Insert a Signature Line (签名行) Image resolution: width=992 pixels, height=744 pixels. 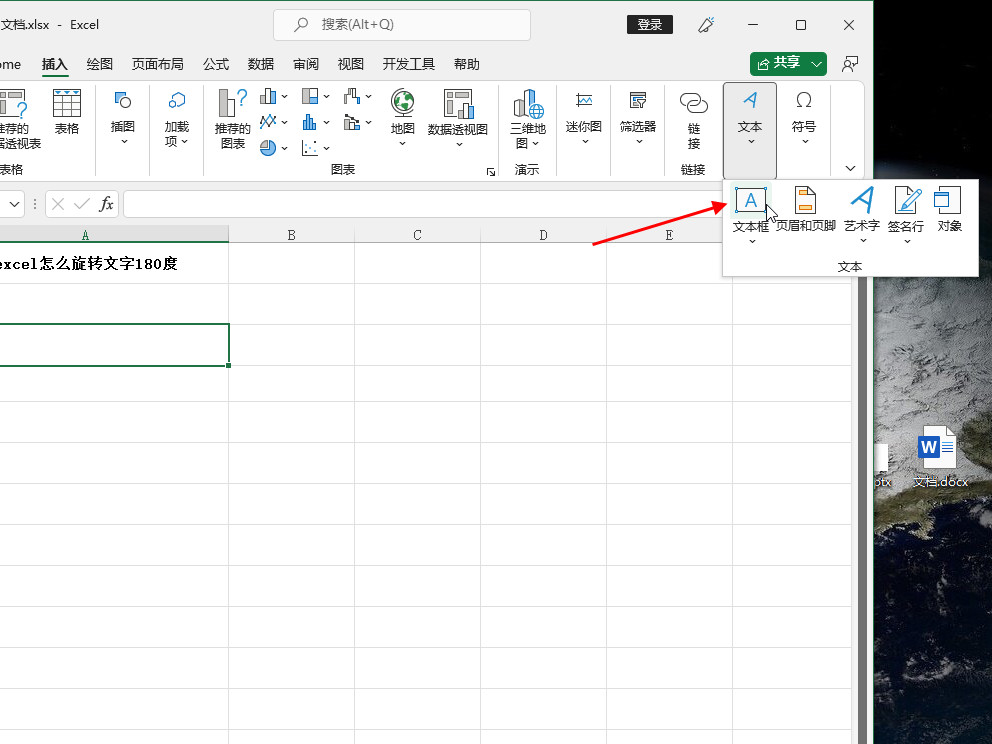point(906,201)
